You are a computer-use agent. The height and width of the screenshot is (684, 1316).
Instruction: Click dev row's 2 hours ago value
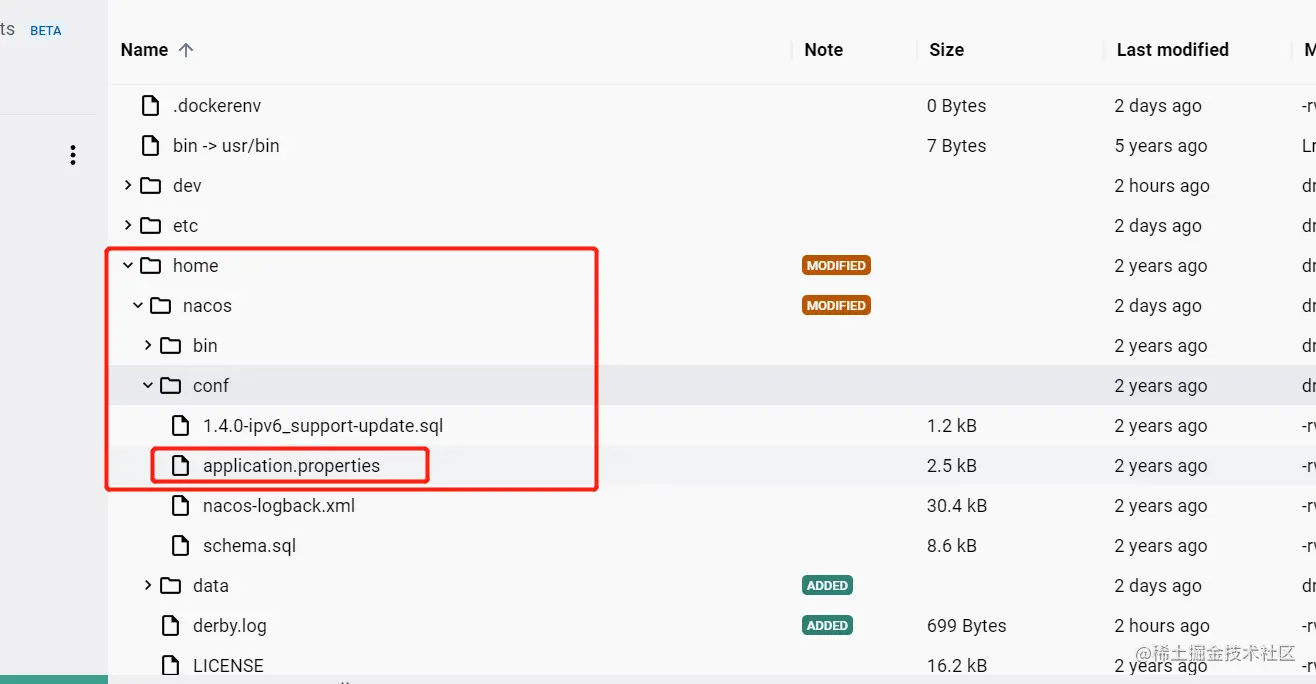coord(1162,186)
